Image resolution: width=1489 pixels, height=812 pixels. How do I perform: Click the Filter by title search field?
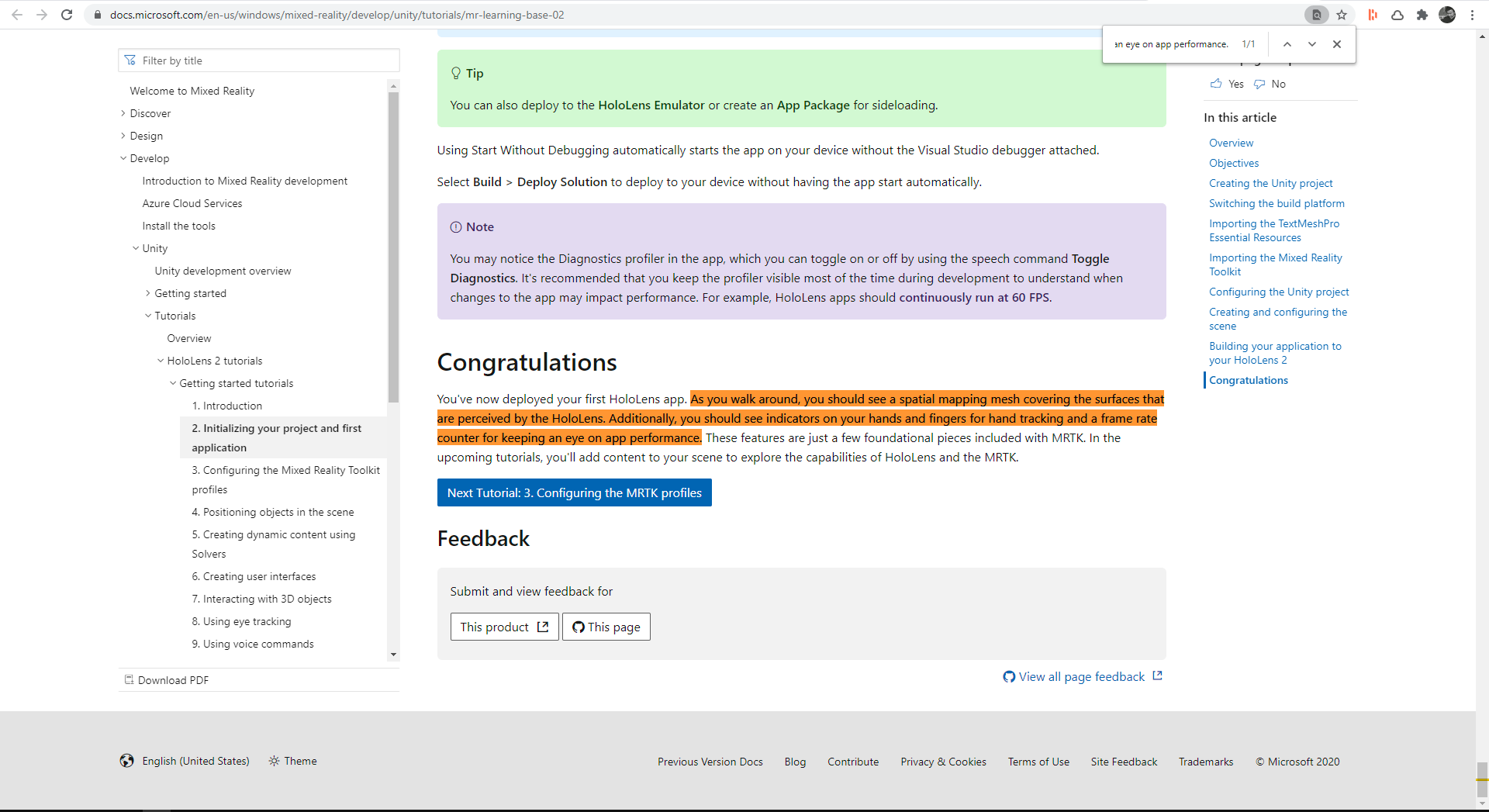(x=258, y=60)
